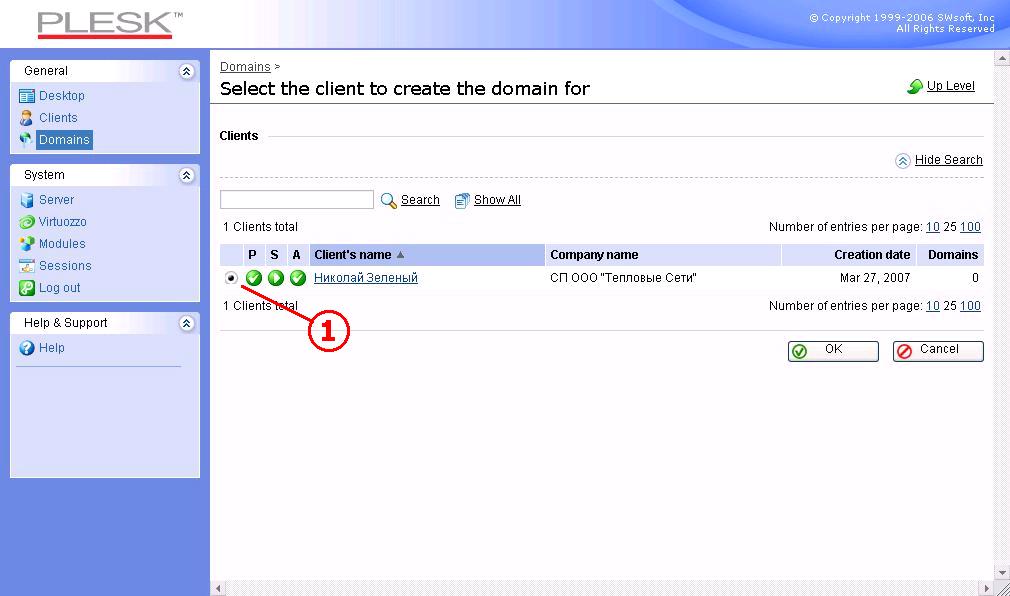Open Domains in the General menu

click(64, 140)
